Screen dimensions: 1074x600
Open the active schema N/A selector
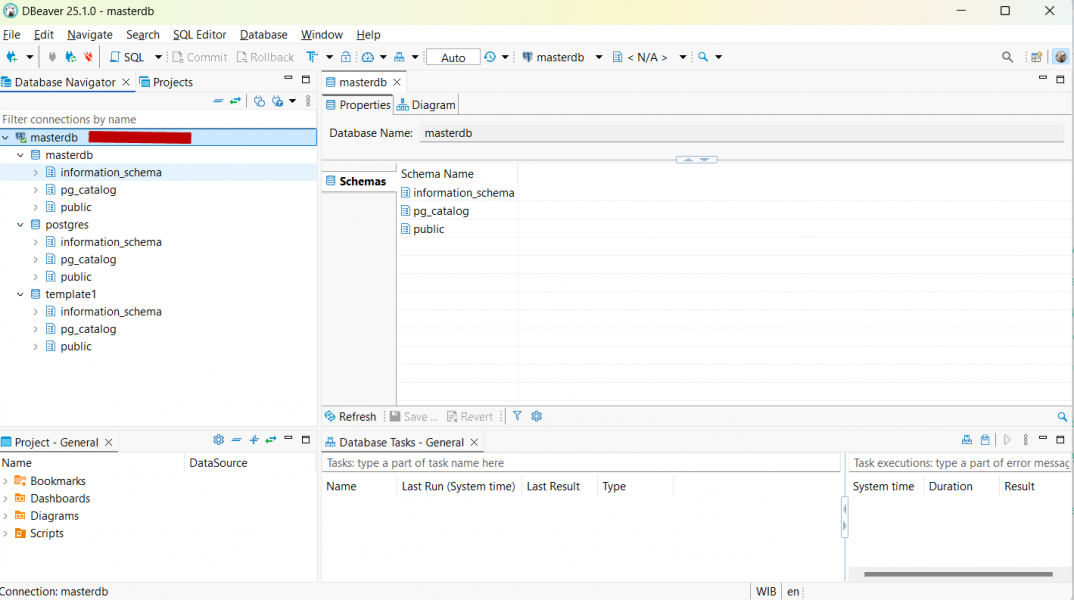648,57
